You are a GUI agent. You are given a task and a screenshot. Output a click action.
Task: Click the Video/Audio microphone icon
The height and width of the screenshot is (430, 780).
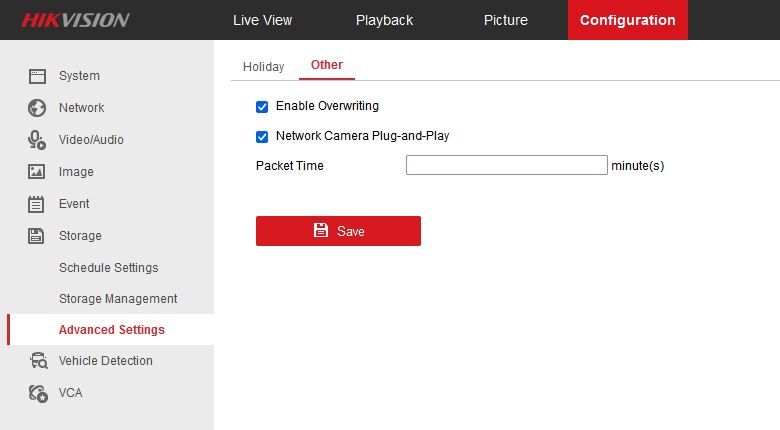click(x=37, y=140)
